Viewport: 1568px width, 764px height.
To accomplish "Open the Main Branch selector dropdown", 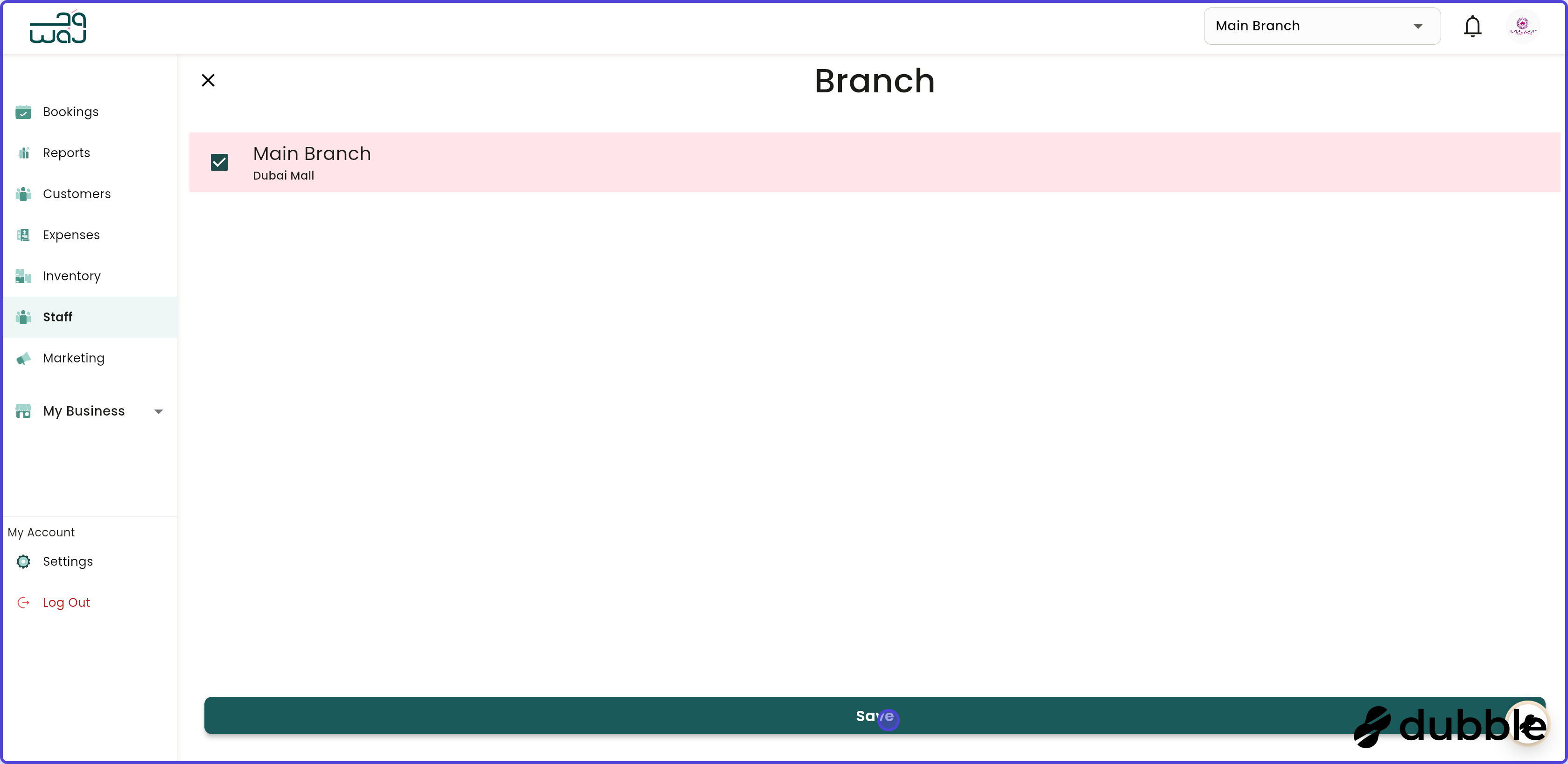I will pyautogui.click(x=1322, y=26).
